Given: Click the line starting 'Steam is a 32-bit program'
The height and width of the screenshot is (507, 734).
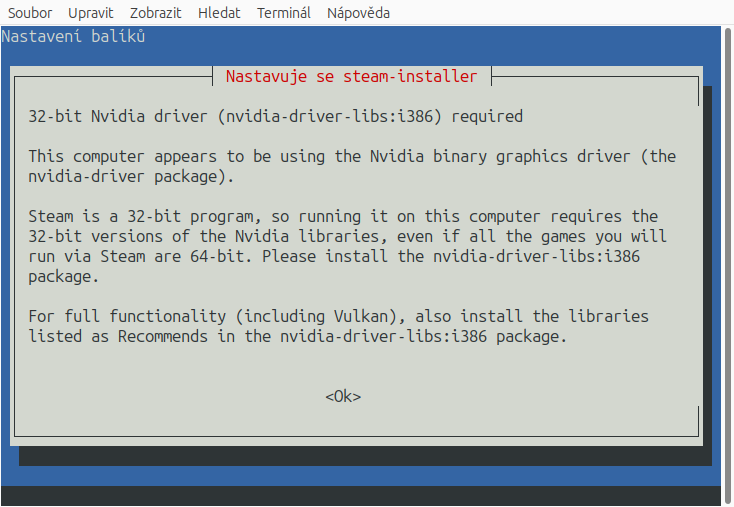Looking at the screenshot, I should click(343, 216).
